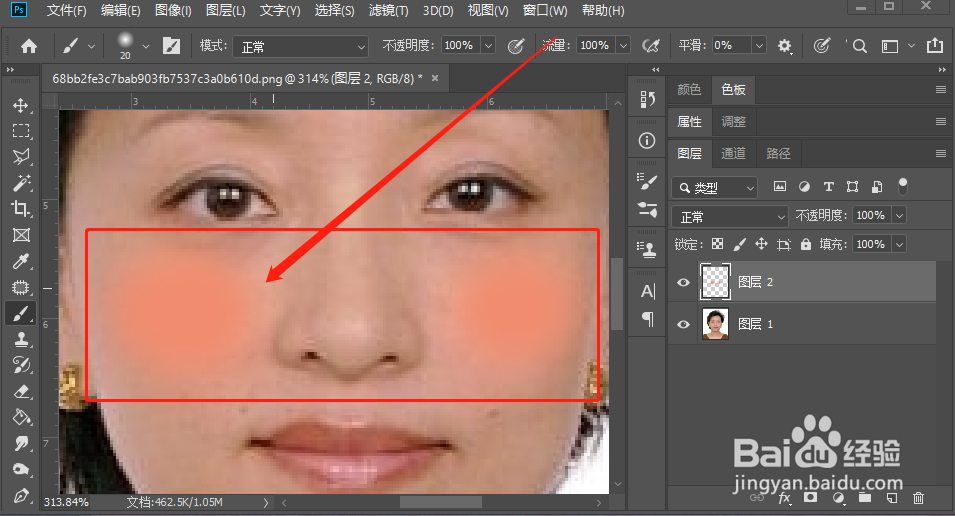Select the Move tool

21,105
